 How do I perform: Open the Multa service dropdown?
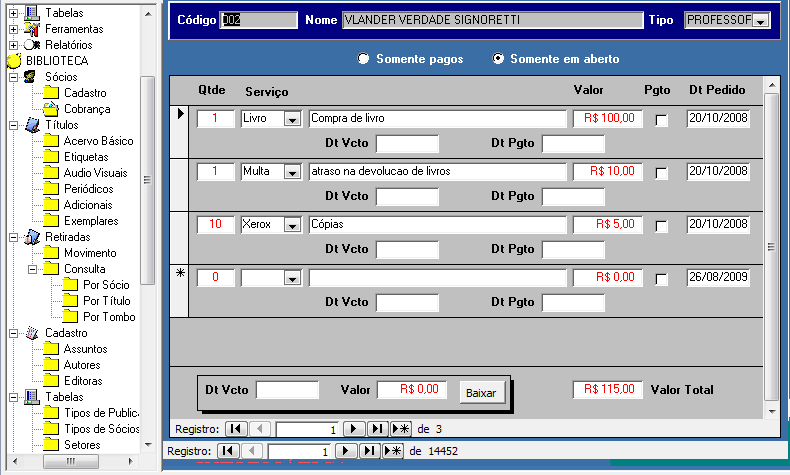tap(292, 172)
